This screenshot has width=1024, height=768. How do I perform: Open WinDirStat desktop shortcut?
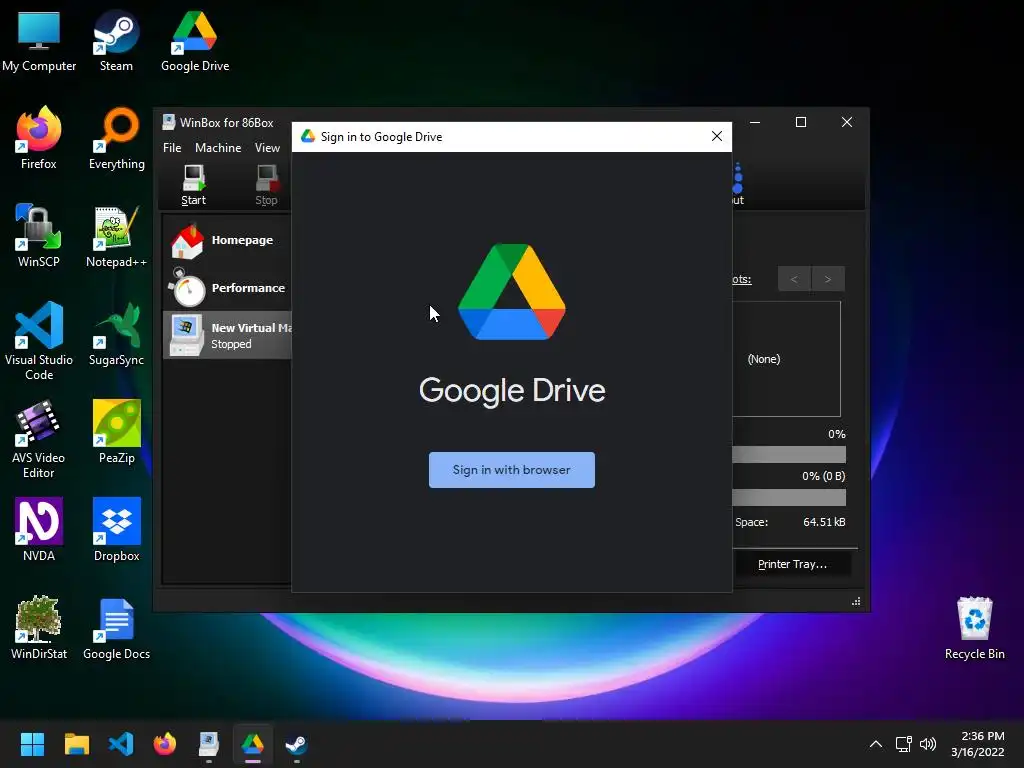click(39, 628)
